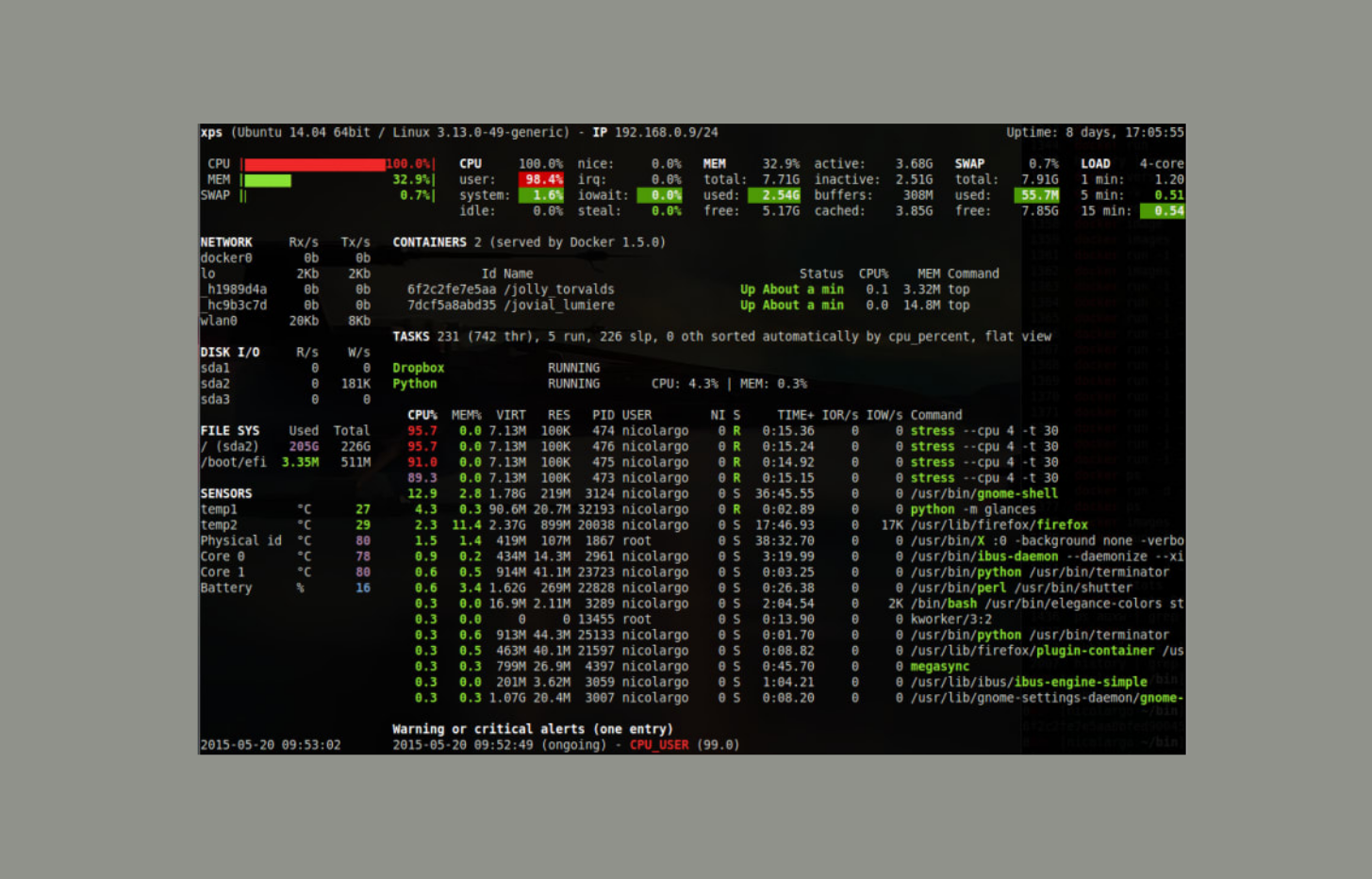Select the kworker/3:2 process row
Viewport: 1372px width, 879px height.
(x=700, y=620)
